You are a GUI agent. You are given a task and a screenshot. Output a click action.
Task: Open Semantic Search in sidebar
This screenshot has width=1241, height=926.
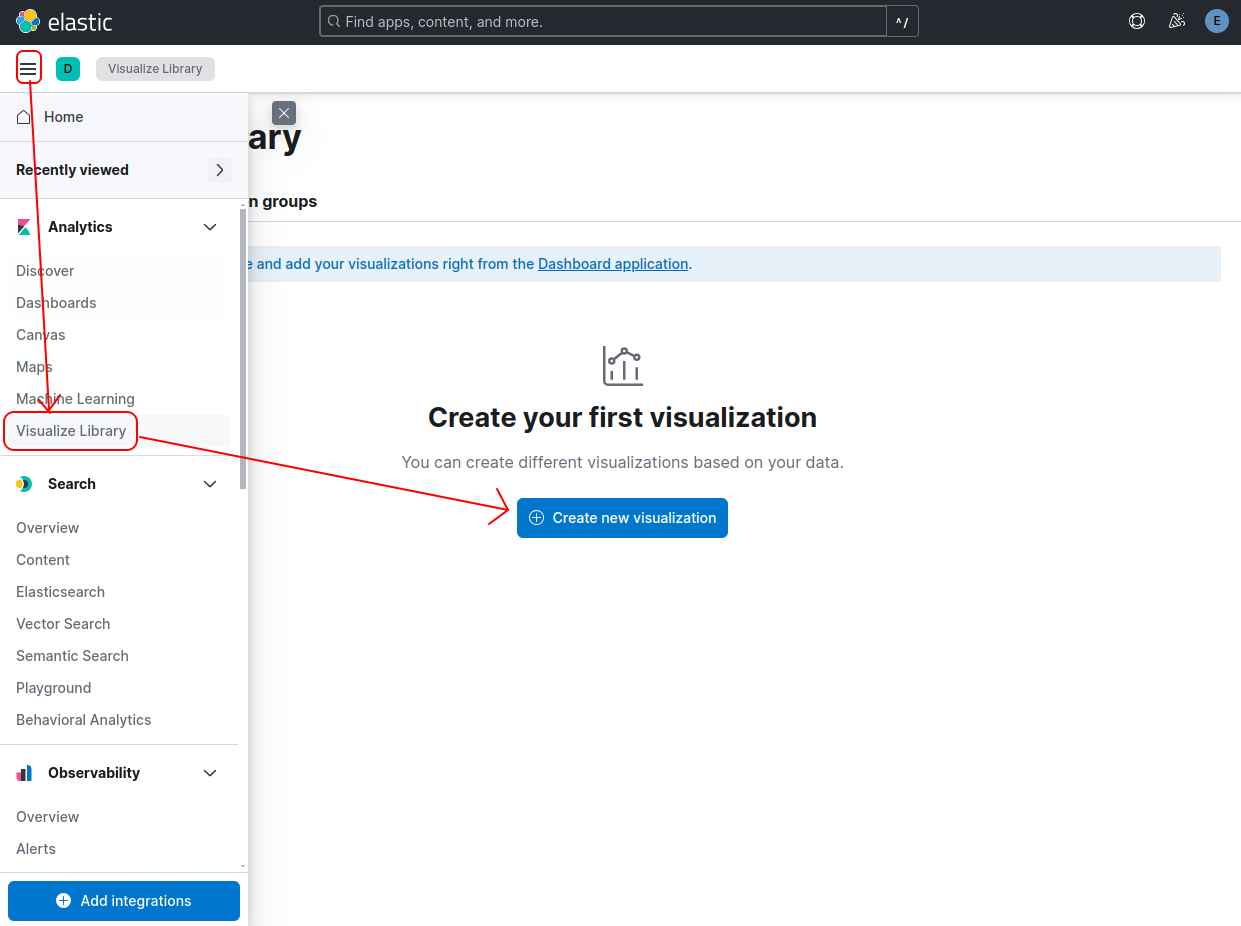click(72, 656)
